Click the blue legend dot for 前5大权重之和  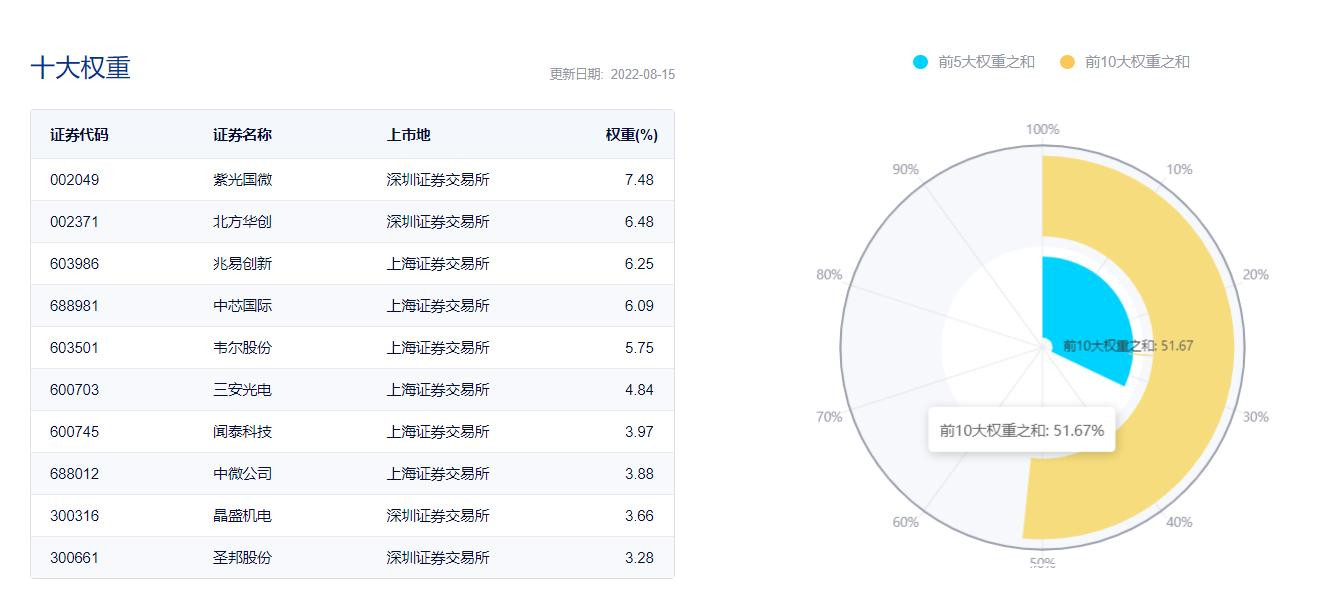click(920, 62)
